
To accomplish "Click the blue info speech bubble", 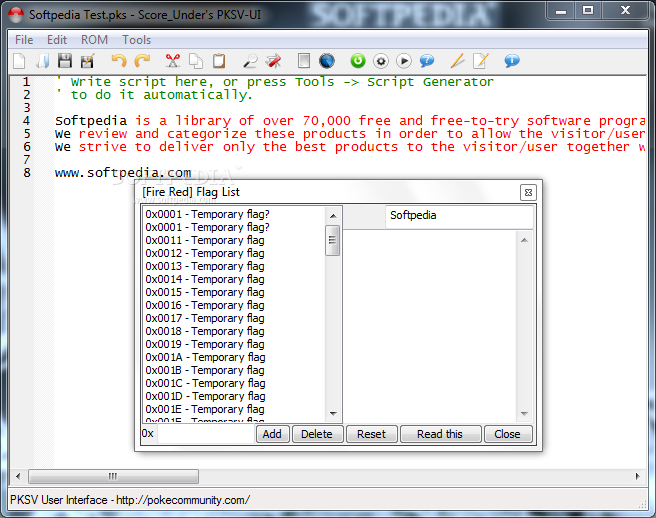I will [x=512, y=61].
